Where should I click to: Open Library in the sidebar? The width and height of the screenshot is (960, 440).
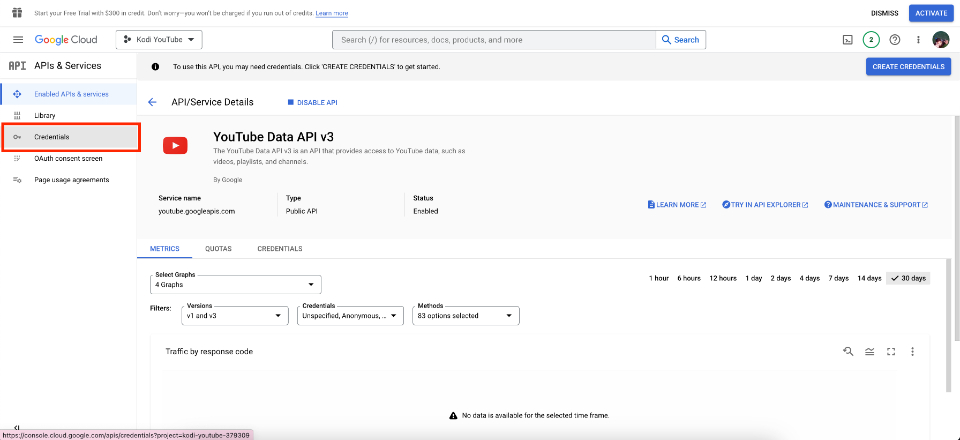69,116
